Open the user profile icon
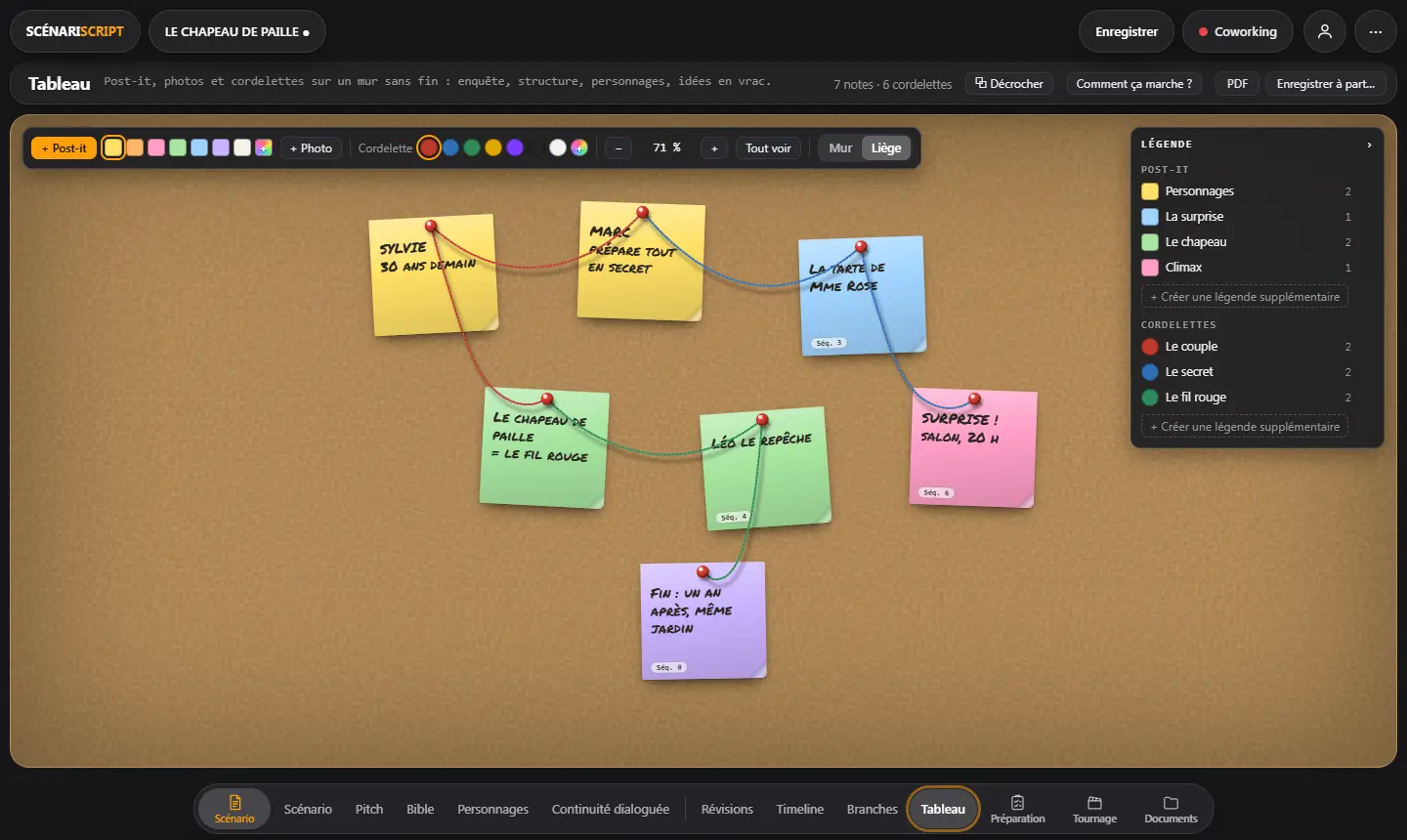Screen dimensions: 1407x840 pyautogui.click(x=1324, y=31)
